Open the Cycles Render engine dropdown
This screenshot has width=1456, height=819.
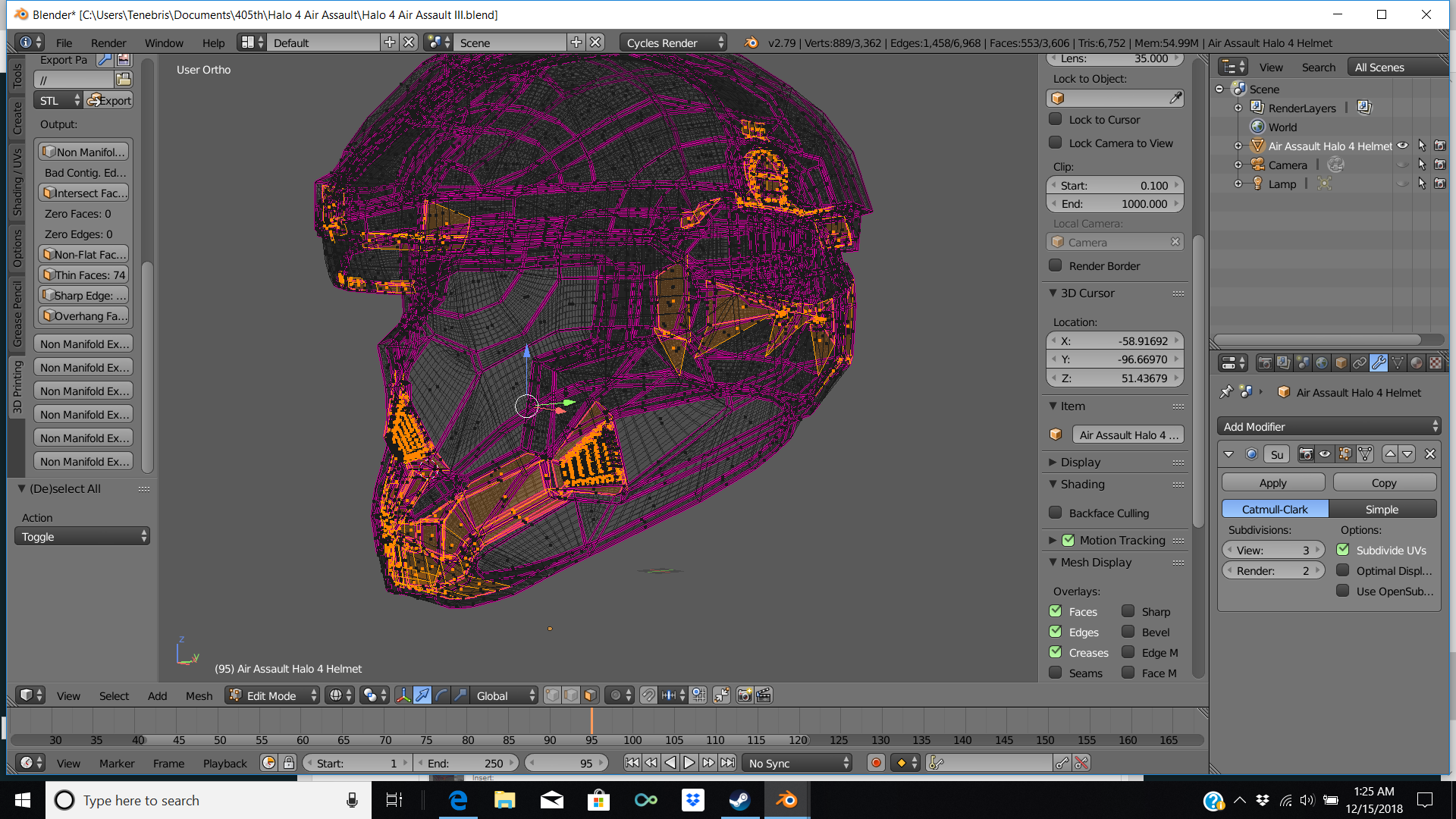tap(673, 42)
